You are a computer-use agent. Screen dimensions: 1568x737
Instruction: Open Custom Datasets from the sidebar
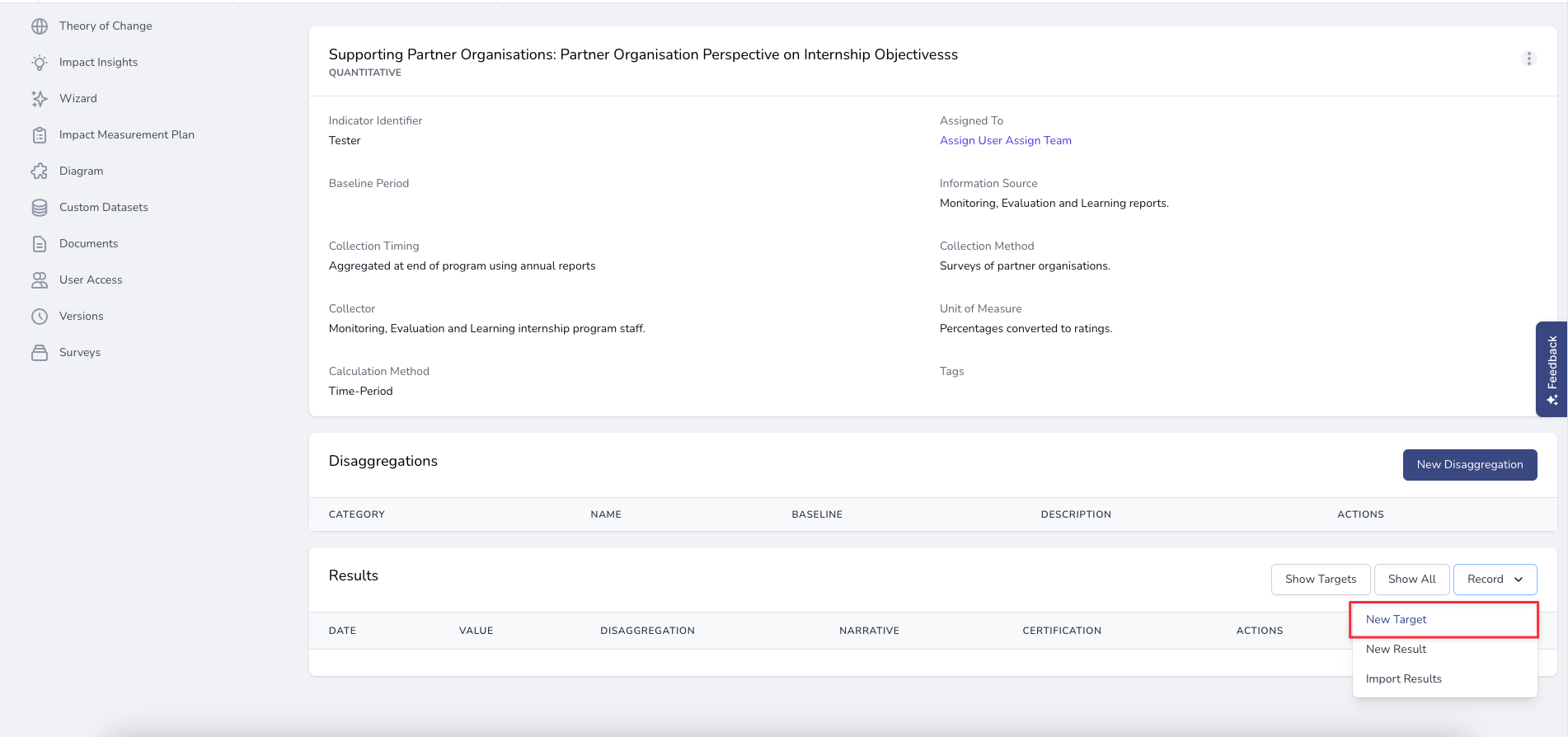(x=104, y=207)
